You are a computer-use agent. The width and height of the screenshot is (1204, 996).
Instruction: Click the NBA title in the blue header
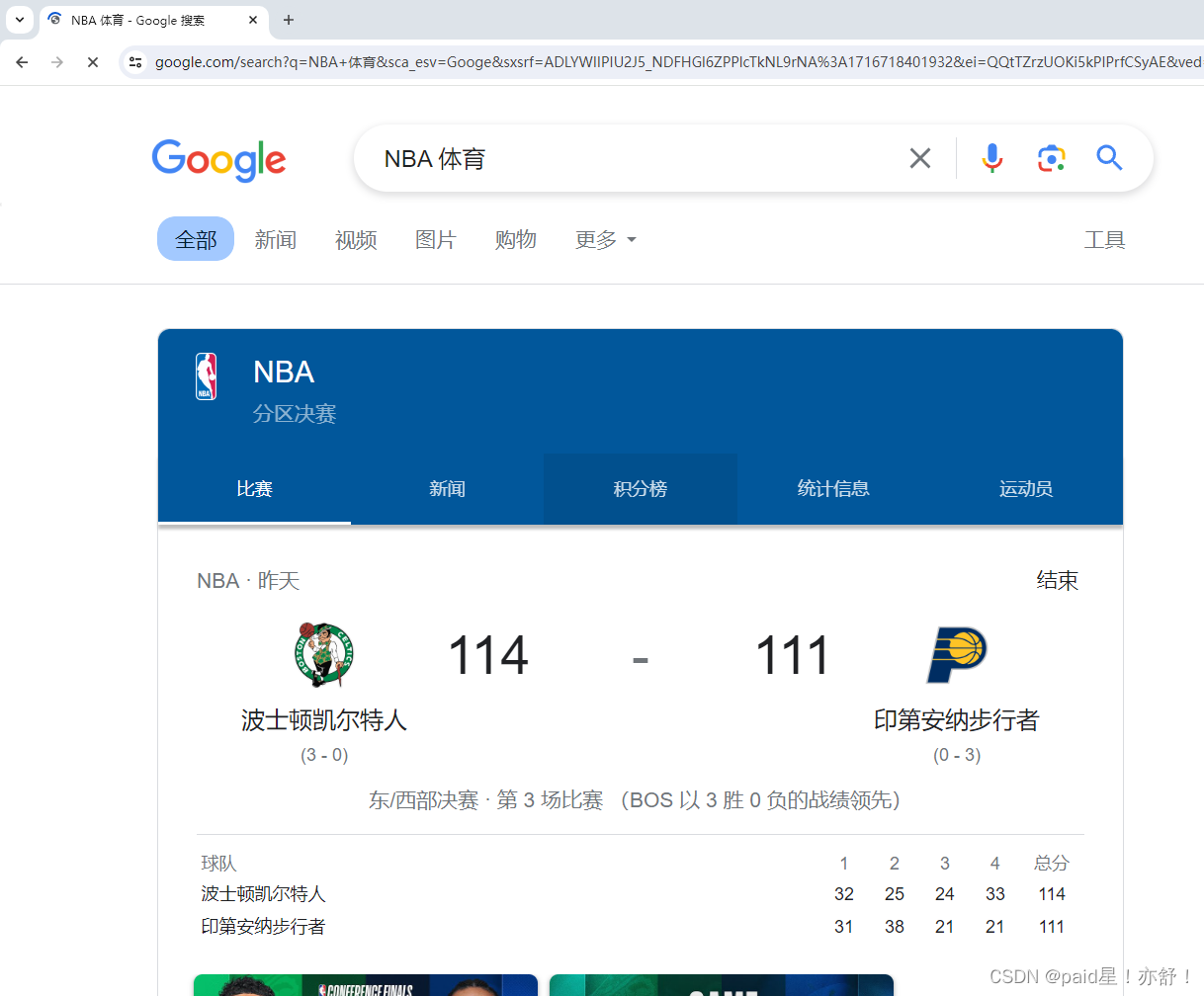coord(284,372)
